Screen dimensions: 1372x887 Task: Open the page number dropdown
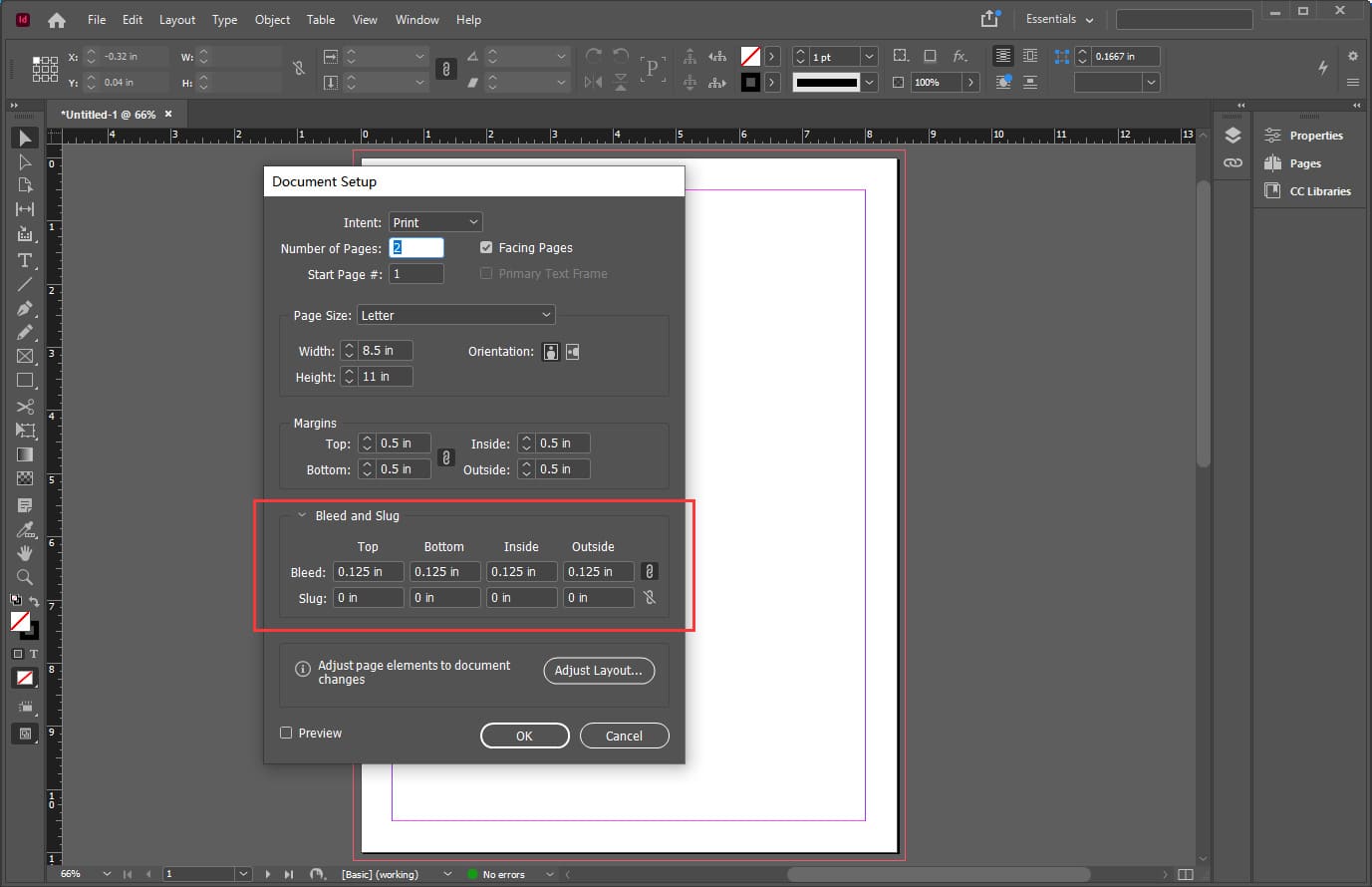[x=242, y=874]
